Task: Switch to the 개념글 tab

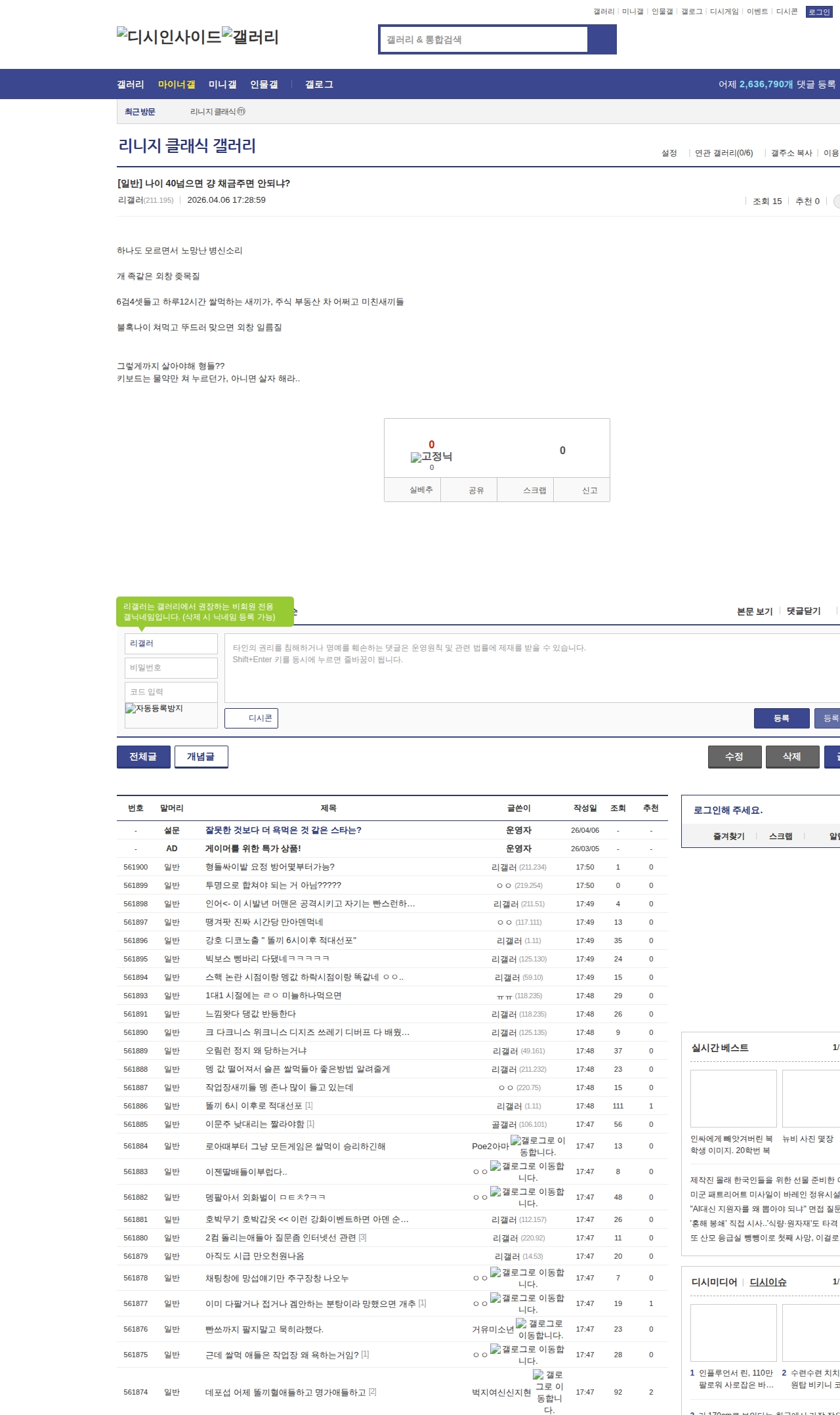Action: click(201, 757)
